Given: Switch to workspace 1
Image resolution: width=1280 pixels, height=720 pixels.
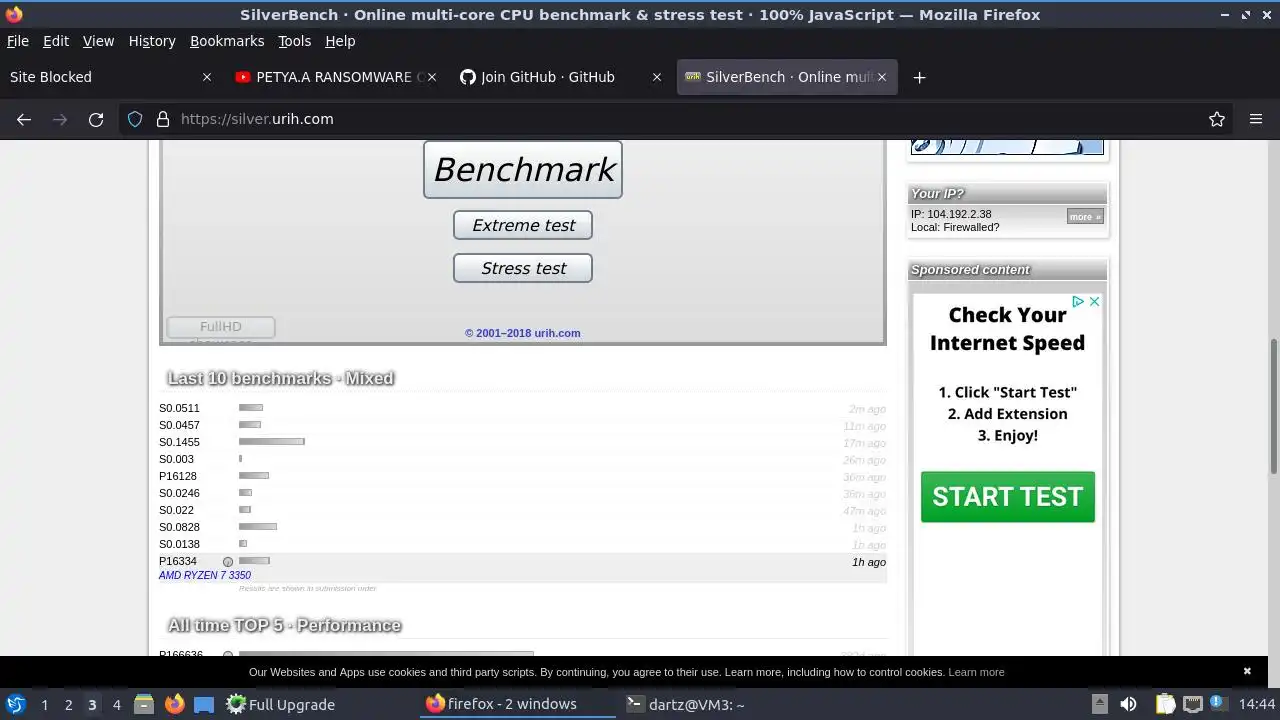Looking at the screenshot, I should pyautogui.click(x=44, y=704).
